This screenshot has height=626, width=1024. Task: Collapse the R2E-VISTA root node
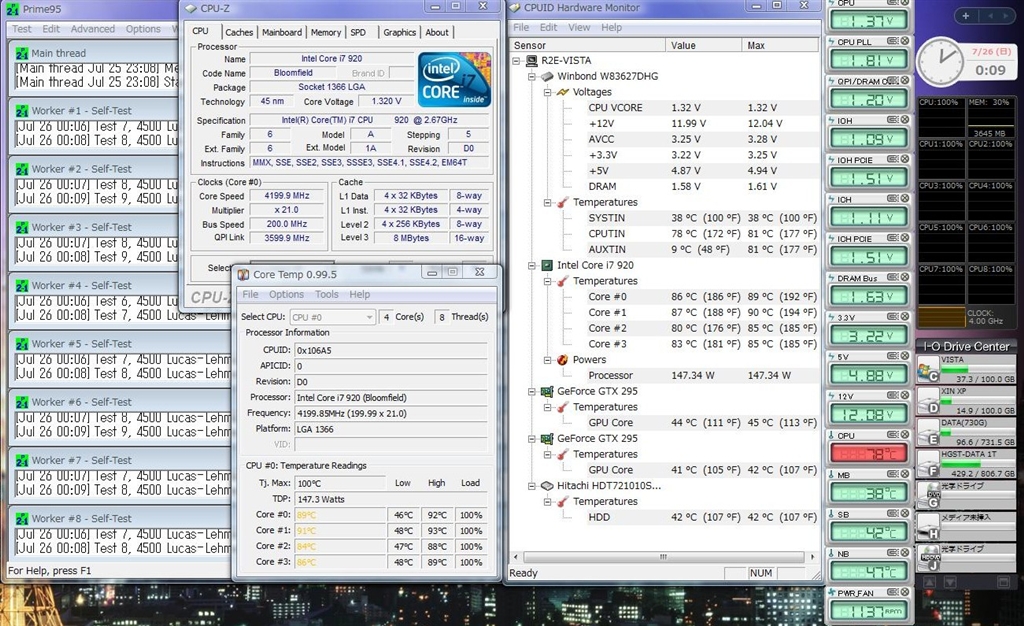pyautogui.click(x=518, y=60)
